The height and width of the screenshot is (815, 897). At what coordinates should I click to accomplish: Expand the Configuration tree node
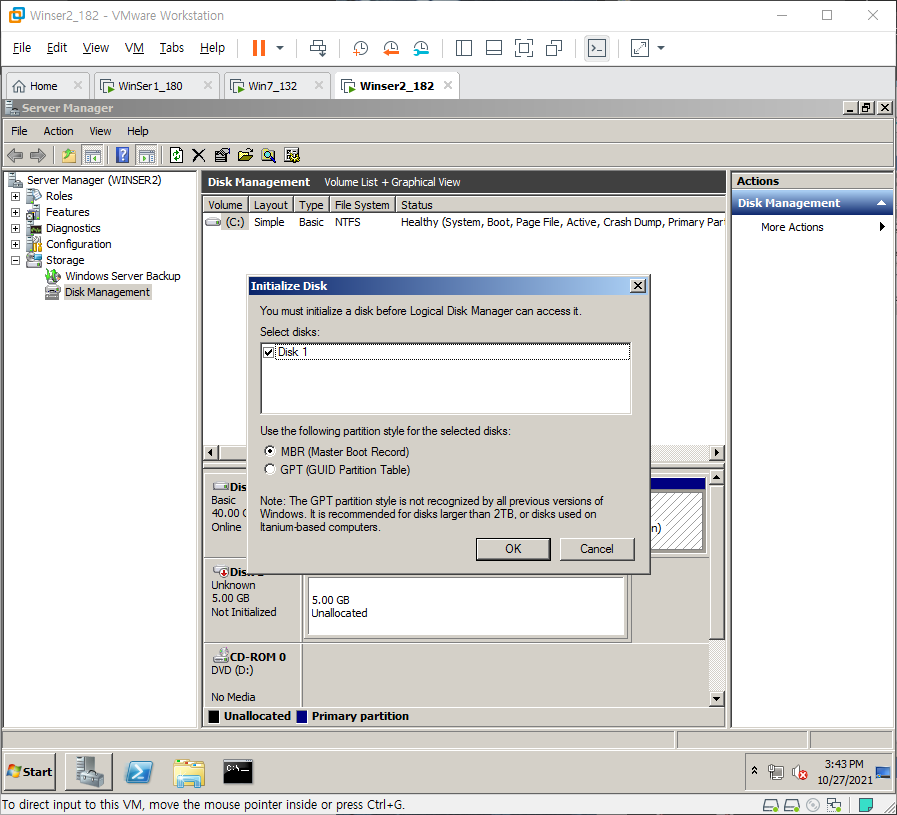tap(15, 244)
